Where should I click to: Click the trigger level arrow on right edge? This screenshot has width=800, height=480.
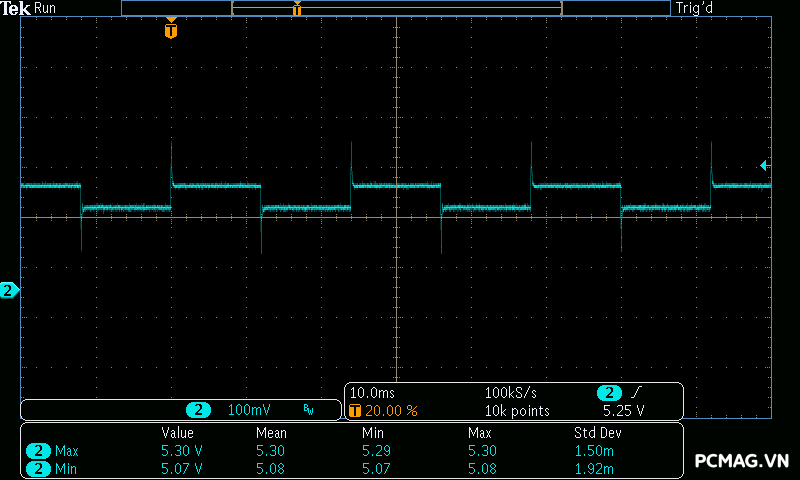[x=764, y=165]
